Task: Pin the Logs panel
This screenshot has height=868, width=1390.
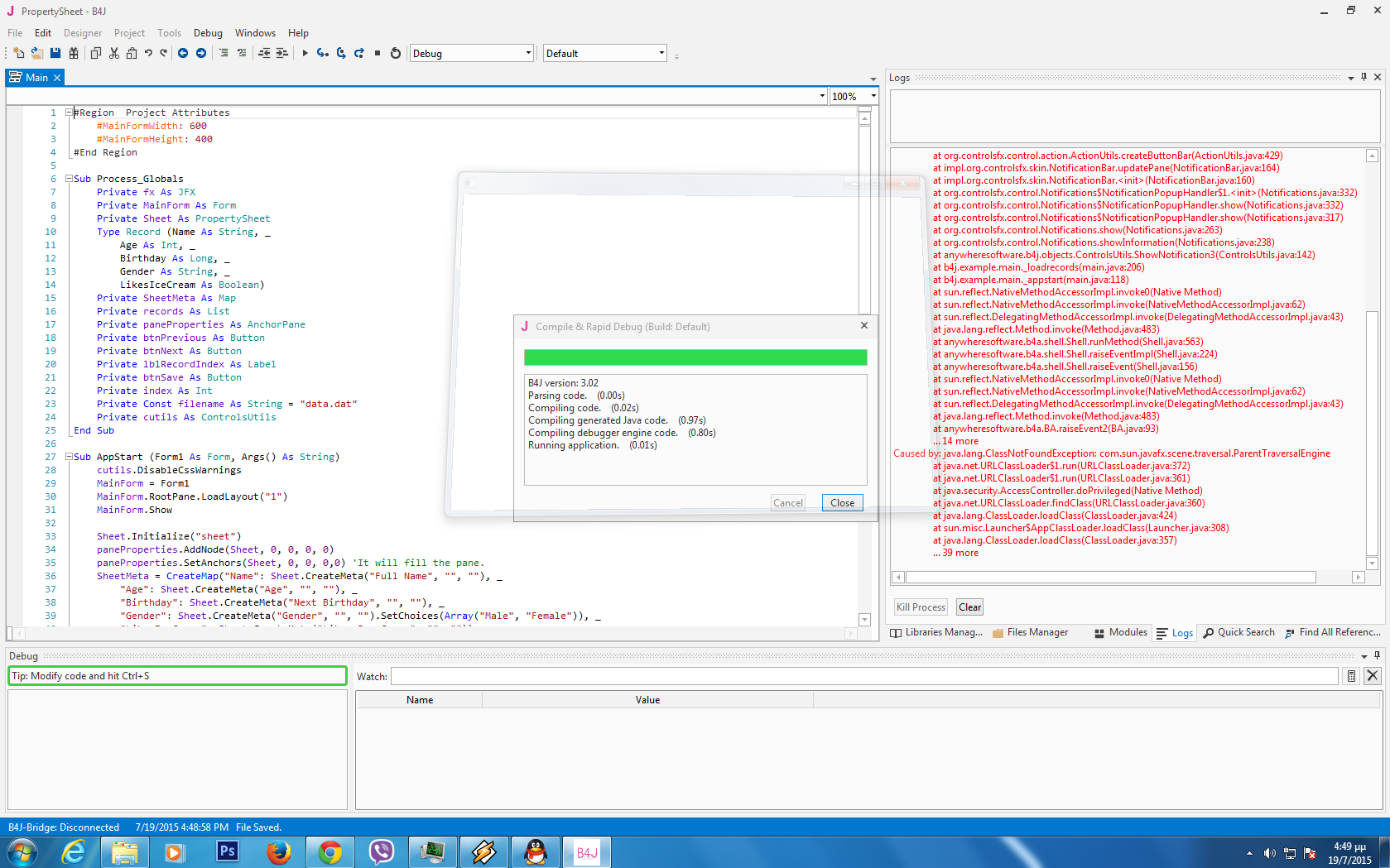Action: (1364, 77)
